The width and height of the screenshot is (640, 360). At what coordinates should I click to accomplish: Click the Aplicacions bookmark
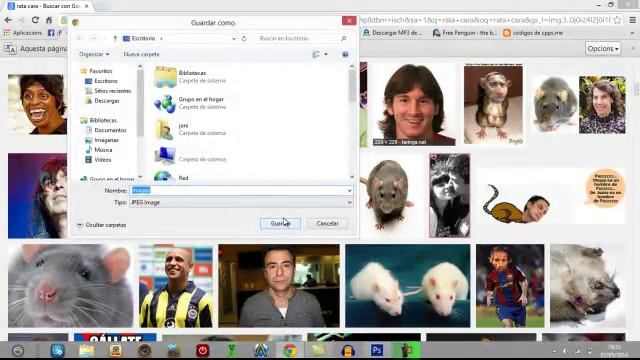[x=22, y=33]
